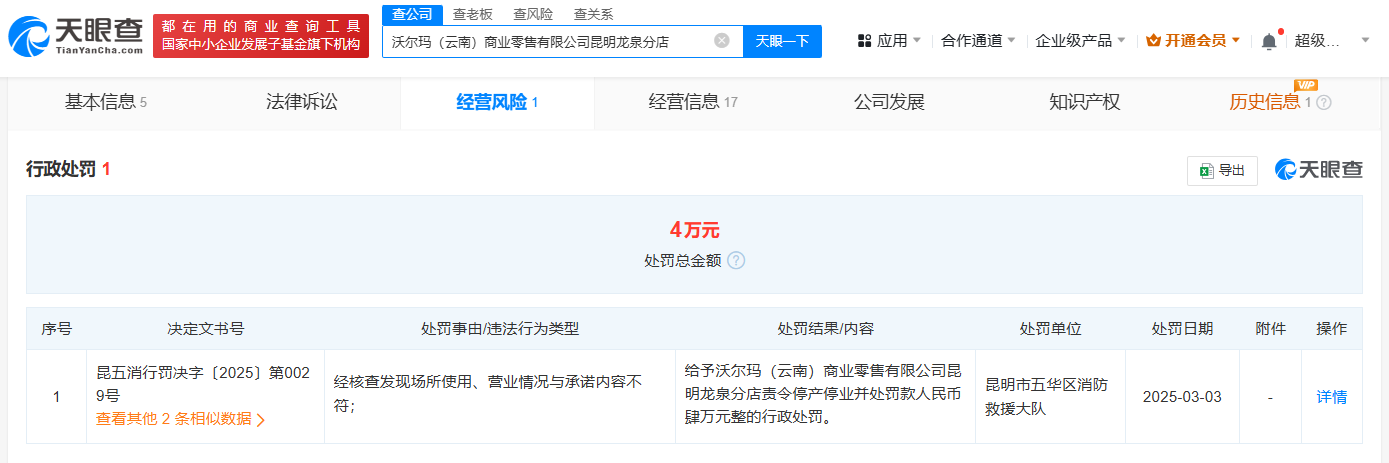Screen dimensions: 1389x463
Task: Expand the 合作通道 dropdown
Action: click(x=978, y=41)
